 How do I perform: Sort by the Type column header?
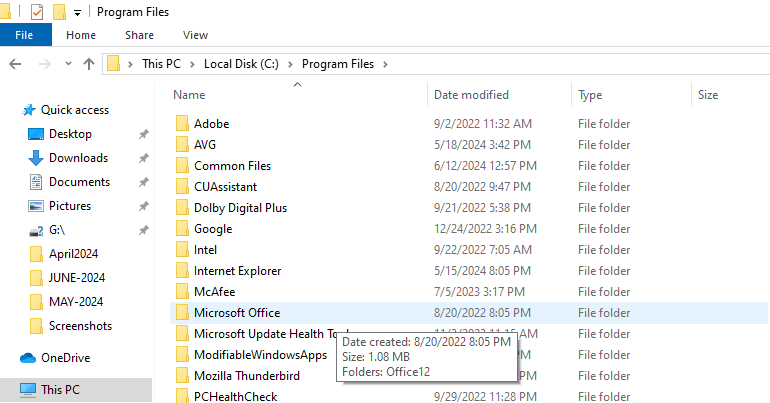pos(590,95)
